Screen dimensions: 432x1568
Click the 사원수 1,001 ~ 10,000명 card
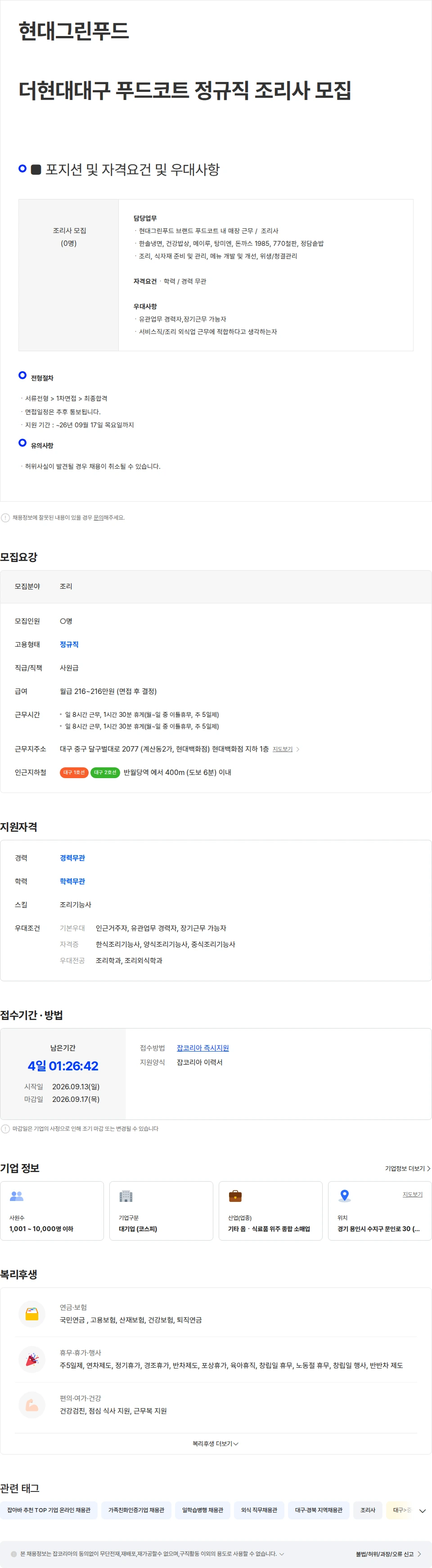(52, 1211)
